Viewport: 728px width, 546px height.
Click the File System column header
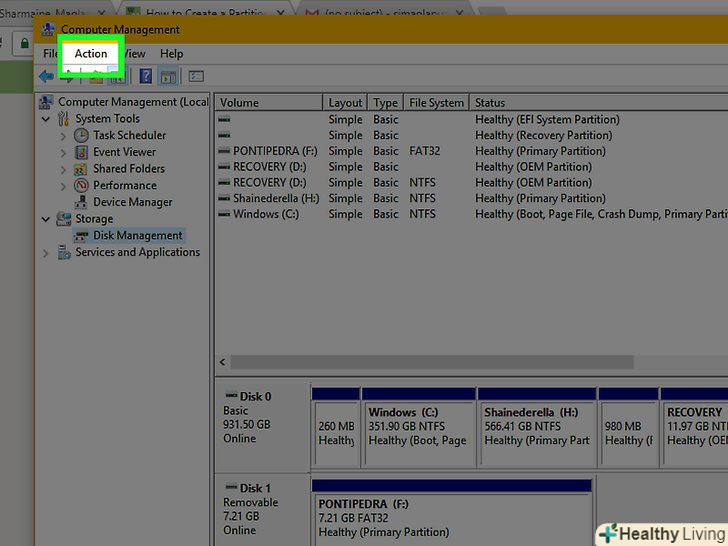tap(436, 103)
